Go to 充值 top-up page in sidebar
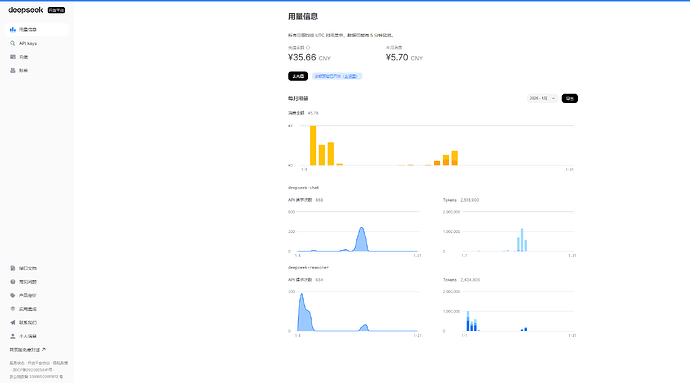 23,57
